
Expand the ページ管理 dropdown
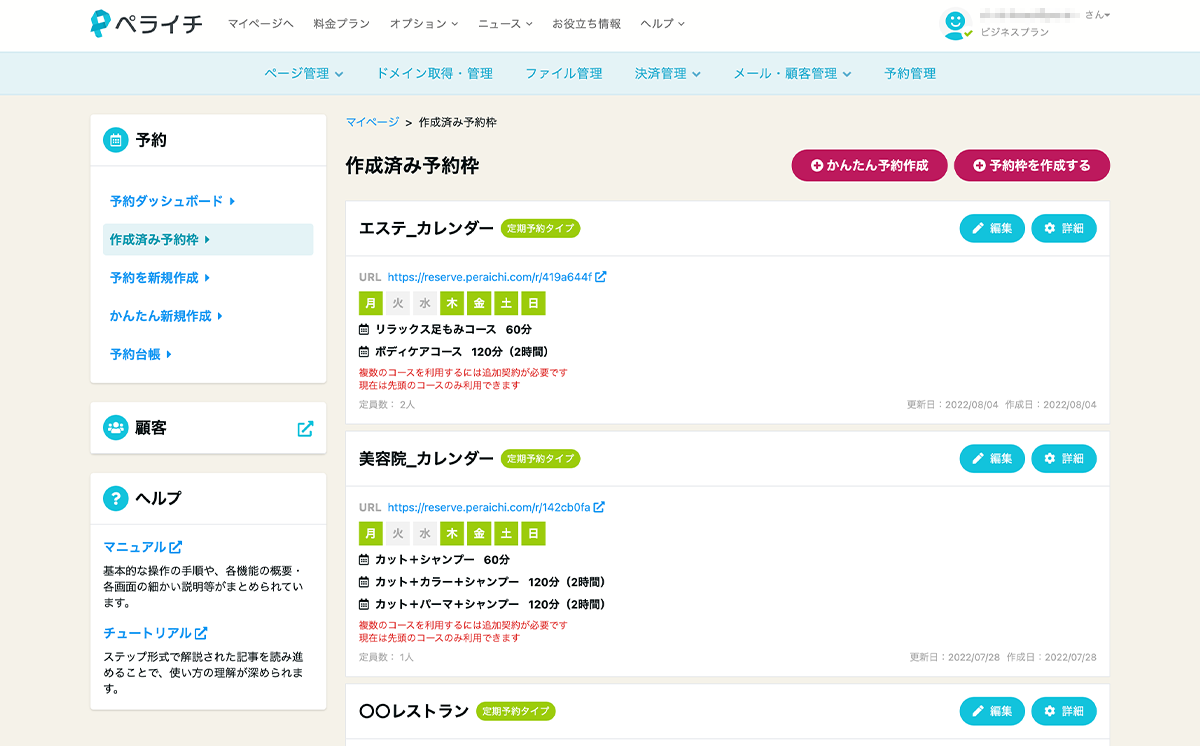click(x=301, y=73)
